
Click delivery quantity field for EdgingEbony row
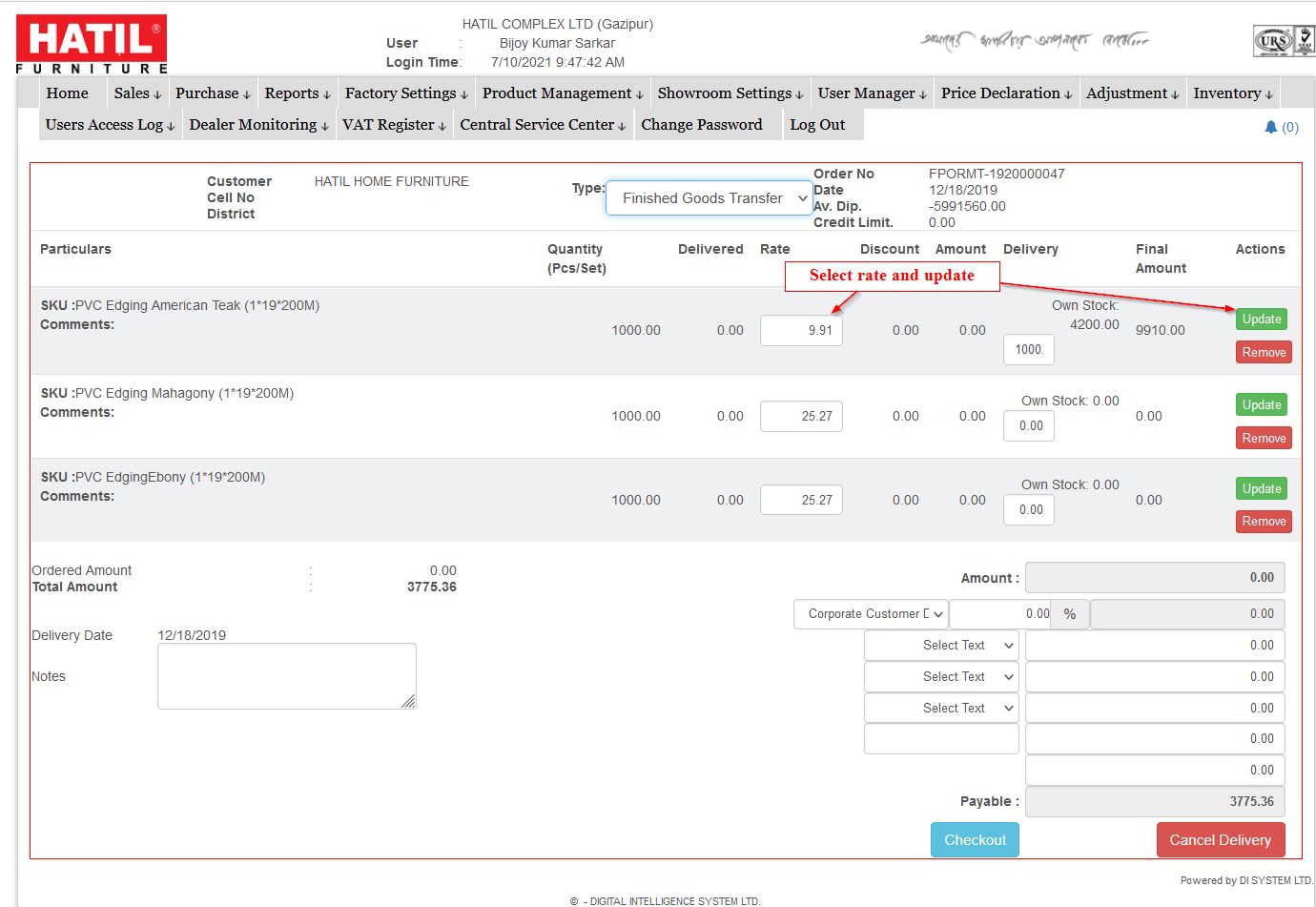coord(1029,509)
